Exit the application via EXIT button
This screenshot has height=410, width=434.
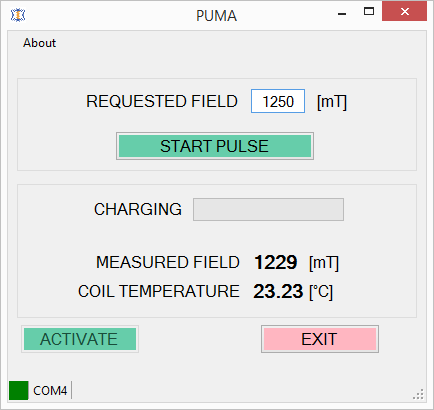(320, 339)
